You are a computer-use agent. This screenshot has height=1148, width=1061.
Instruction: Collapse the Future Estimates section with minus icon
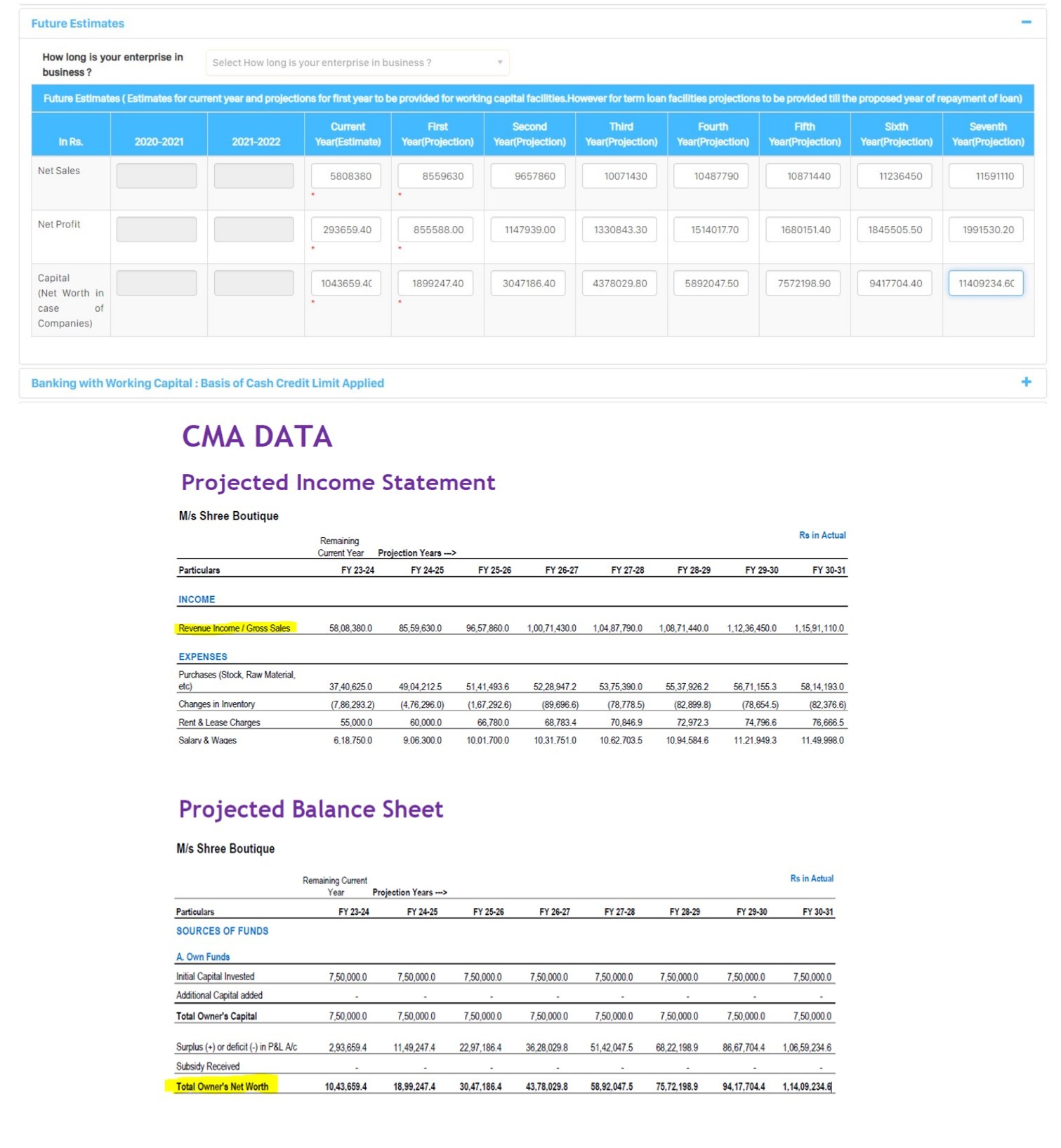click(x=1026, y=22)
